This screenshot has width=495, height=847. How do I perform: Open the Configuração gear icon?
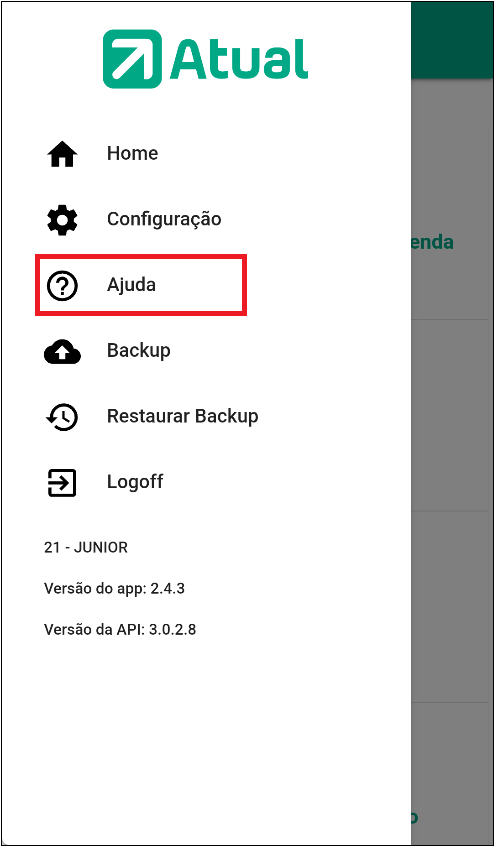(x=63, y=220)
